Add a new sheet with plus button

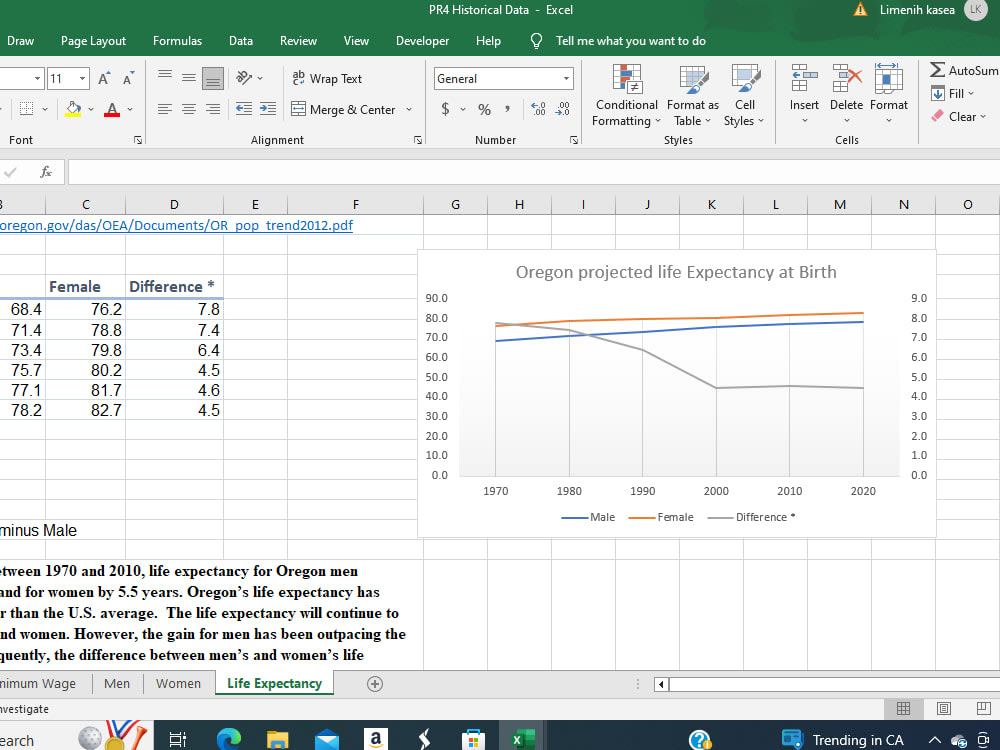pyautogui.click(x=375, y=684)
